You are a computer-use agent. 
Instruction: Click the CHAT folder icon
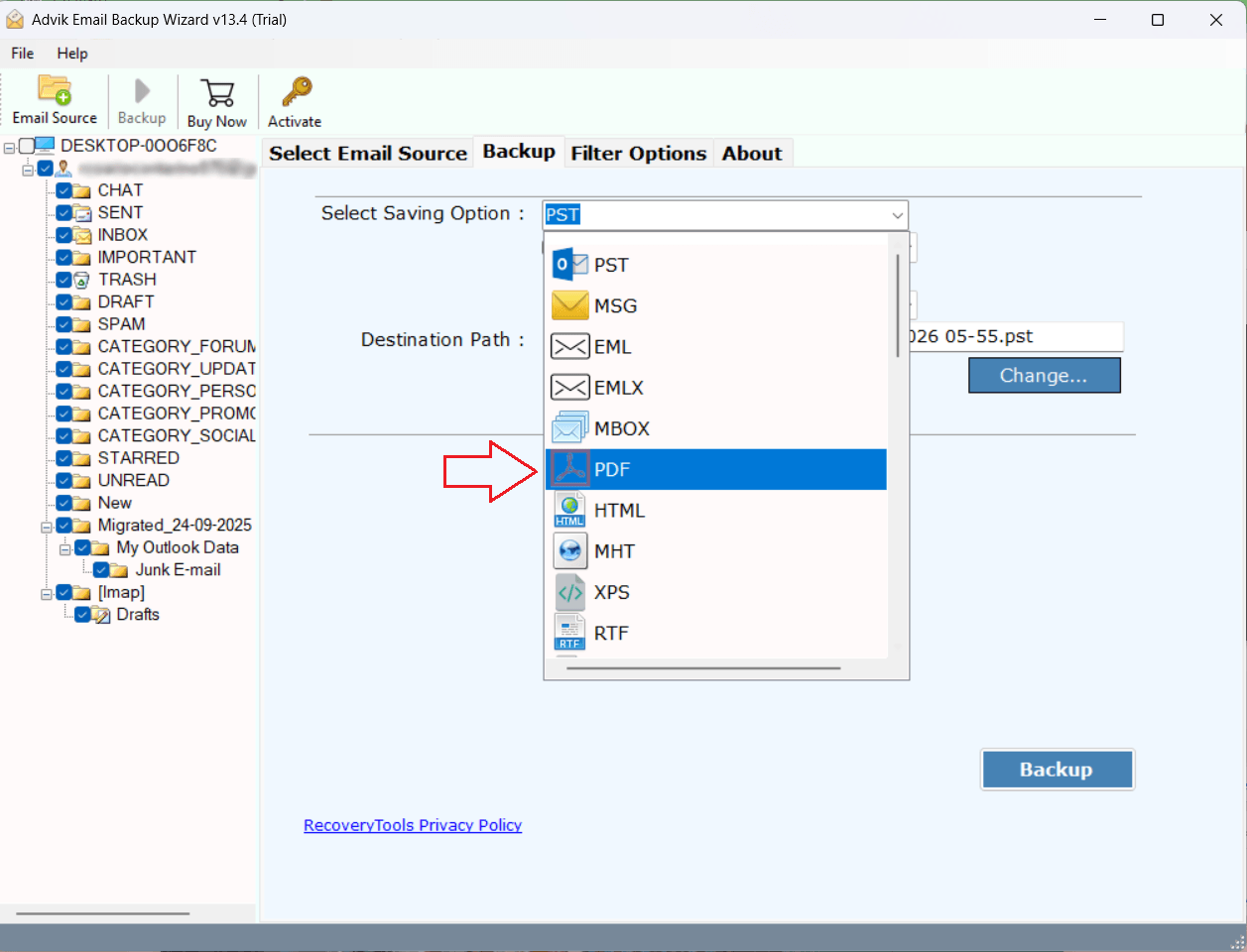[82, 190]
